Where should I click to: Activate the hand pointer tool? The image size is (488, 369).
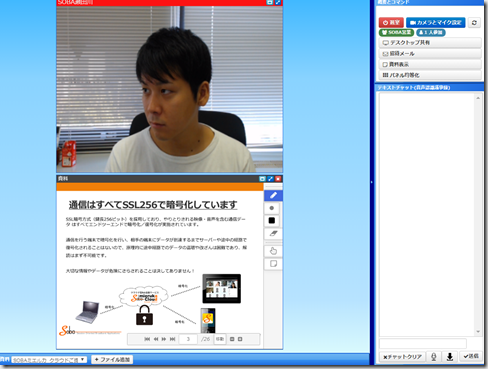point(273,251)
